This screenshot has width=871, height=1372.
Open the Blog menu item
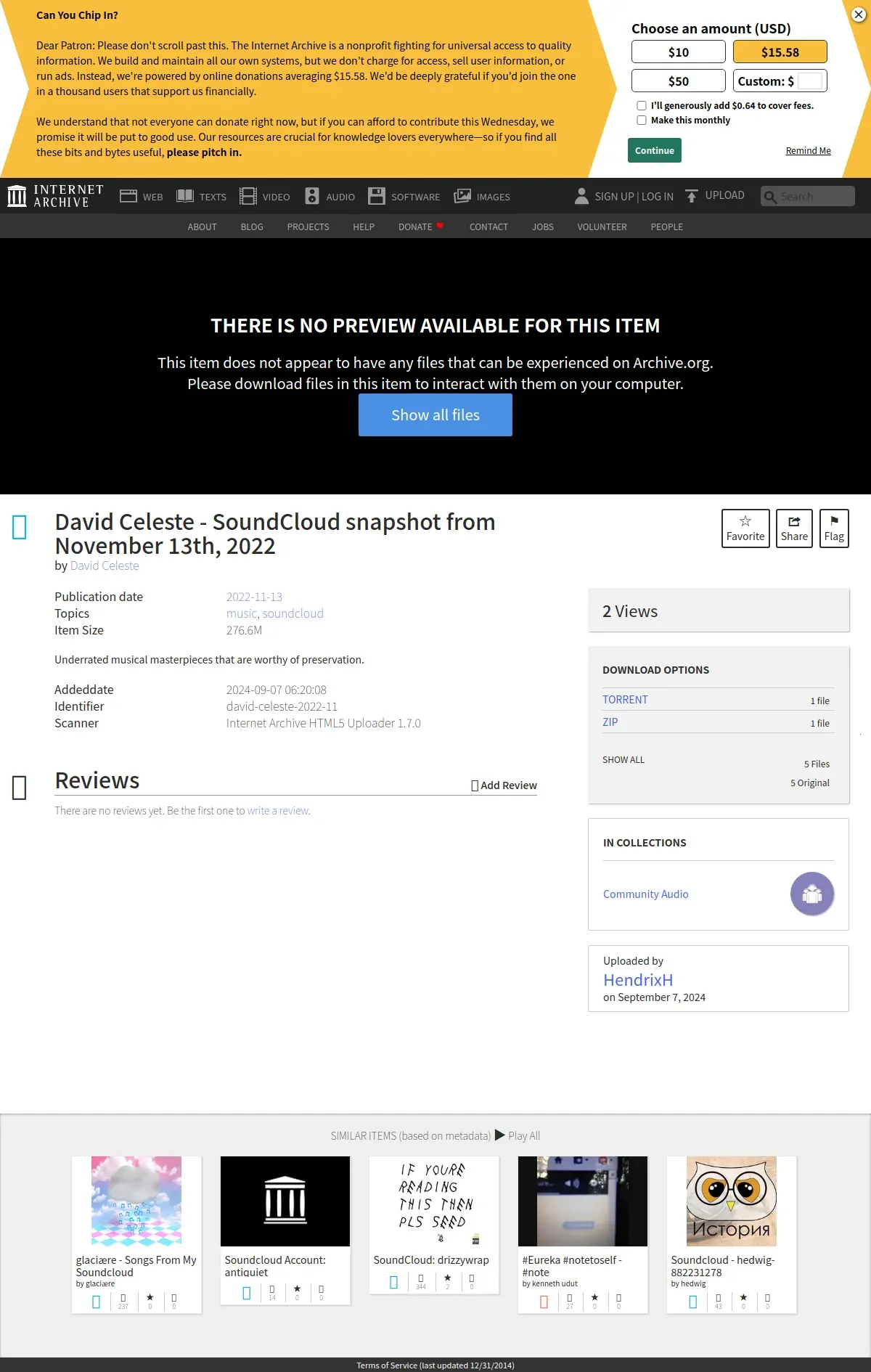[252, 226]
